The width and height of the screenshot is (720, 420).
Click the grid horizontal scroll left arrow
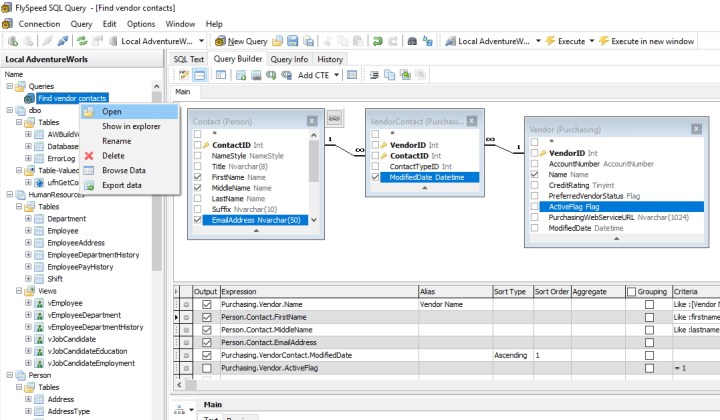[x=179, y=385]
